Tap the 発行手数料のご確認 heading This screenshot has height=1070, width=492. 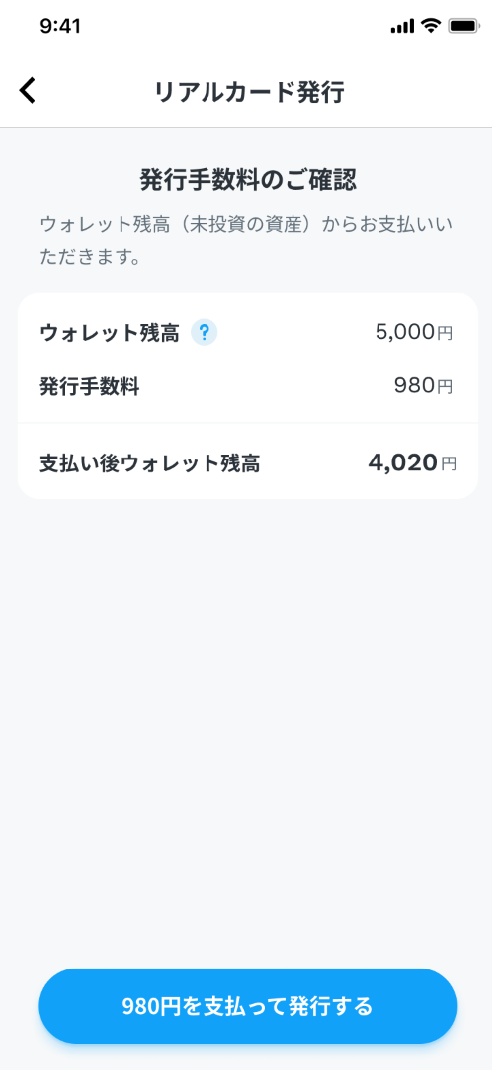tap(248, 181)
